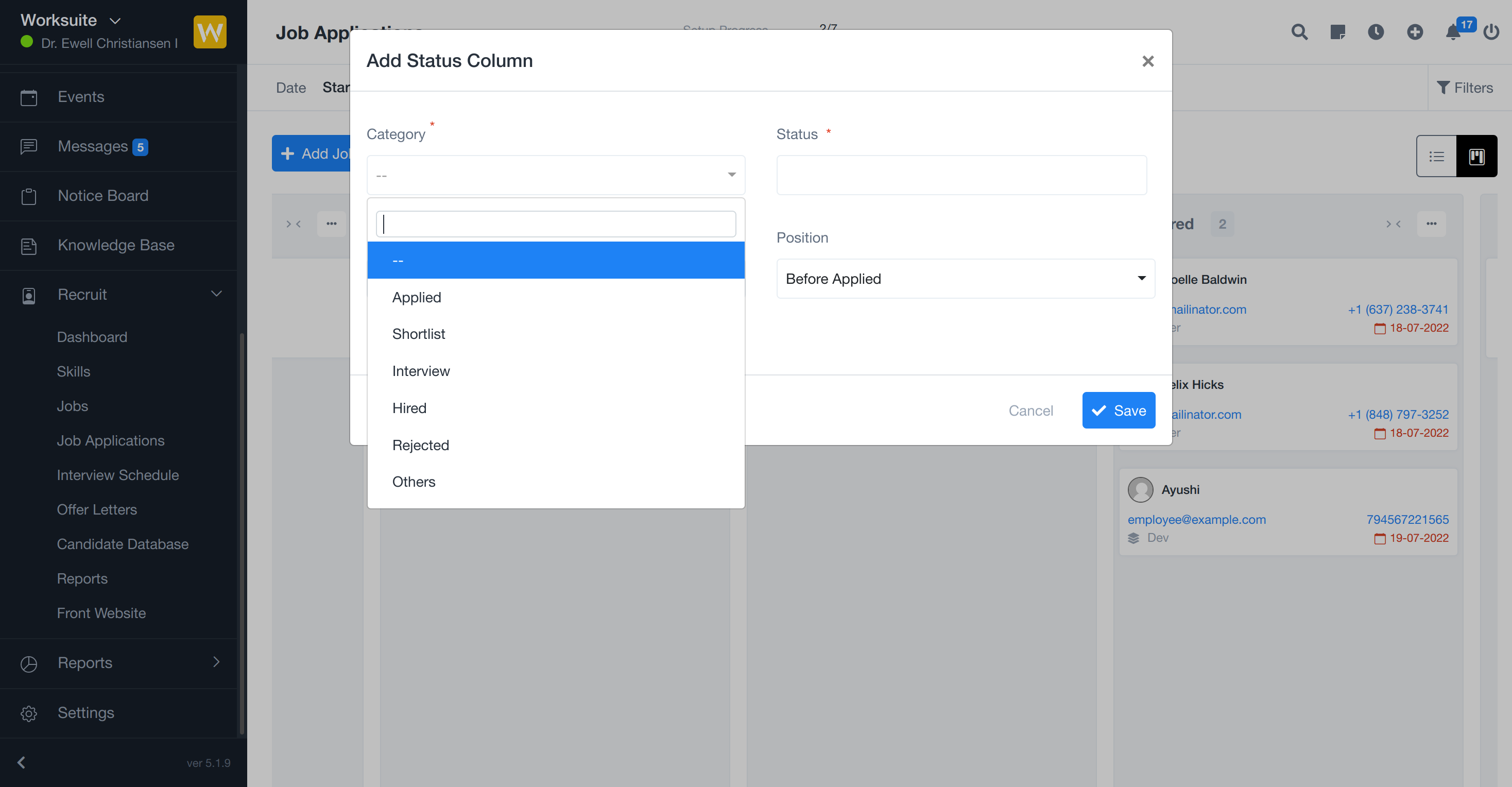The height and width of the screenshot is (787, 1512).
Task: Collapse the sidebar with left arrow
Action: [x=22, y=762]
